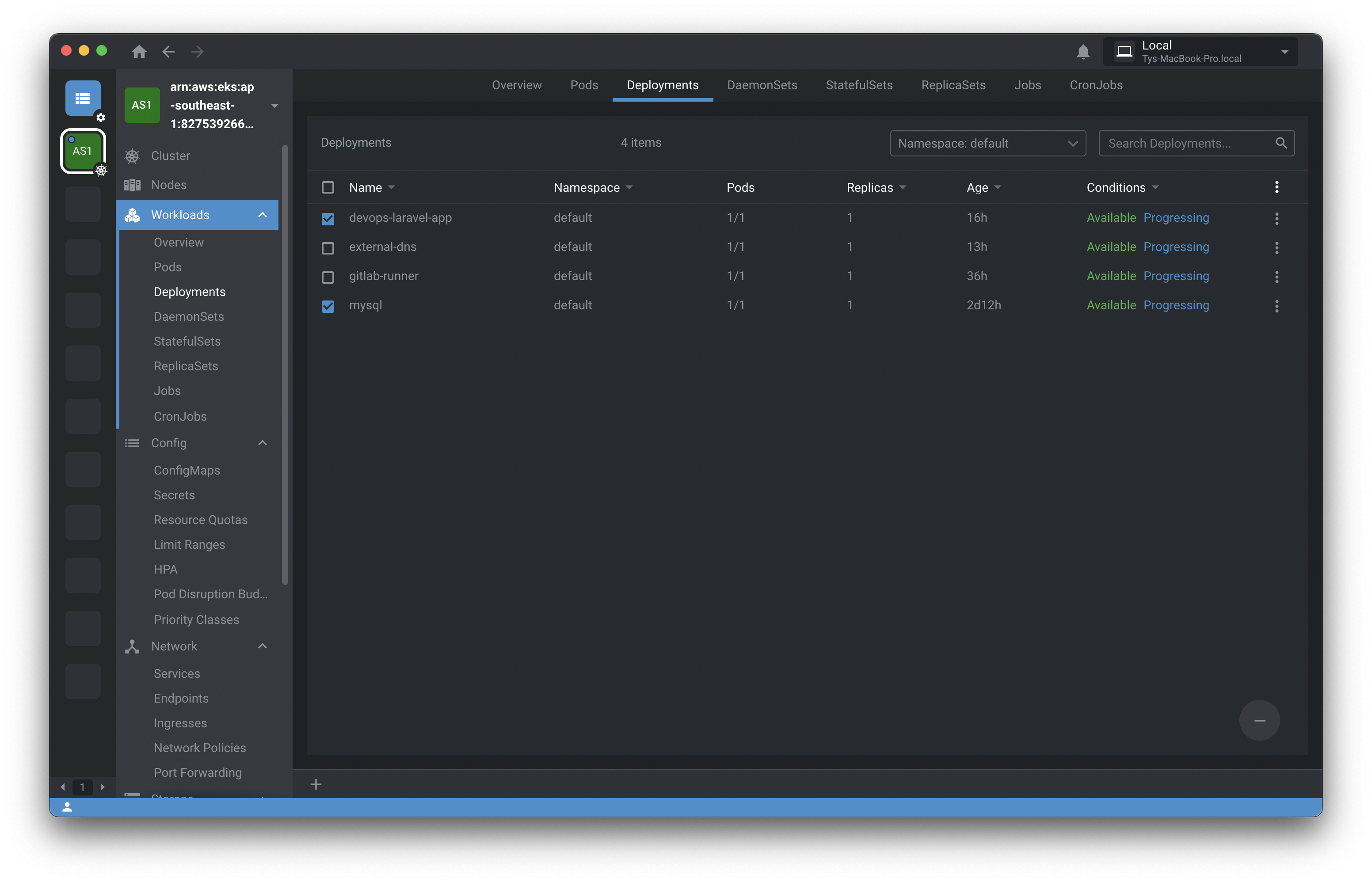Click the AS1 cluster icon in hotbar

pos(83,151)
